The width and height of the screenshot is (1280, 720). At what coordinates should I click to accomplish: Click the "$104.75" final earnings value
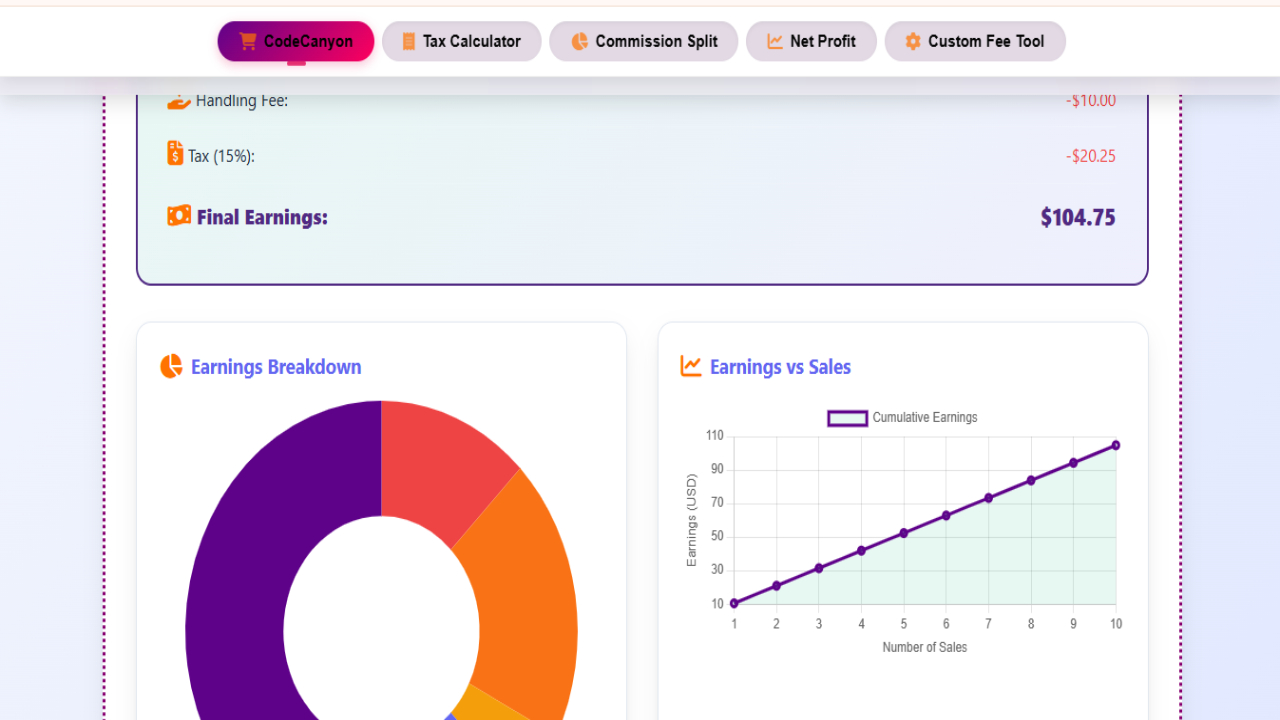(1078, 217)
